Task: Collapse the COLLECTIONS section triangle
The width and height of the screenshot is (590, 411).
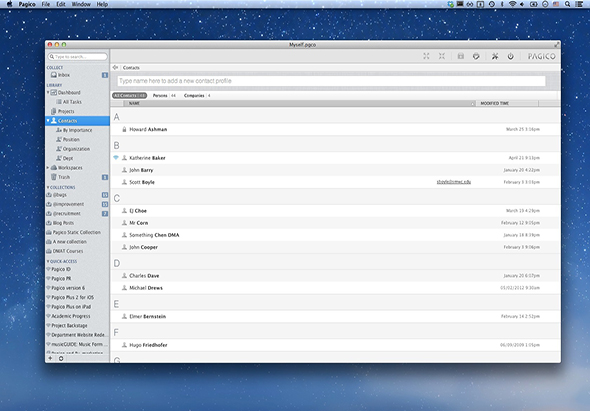Action: coord(48,187)
